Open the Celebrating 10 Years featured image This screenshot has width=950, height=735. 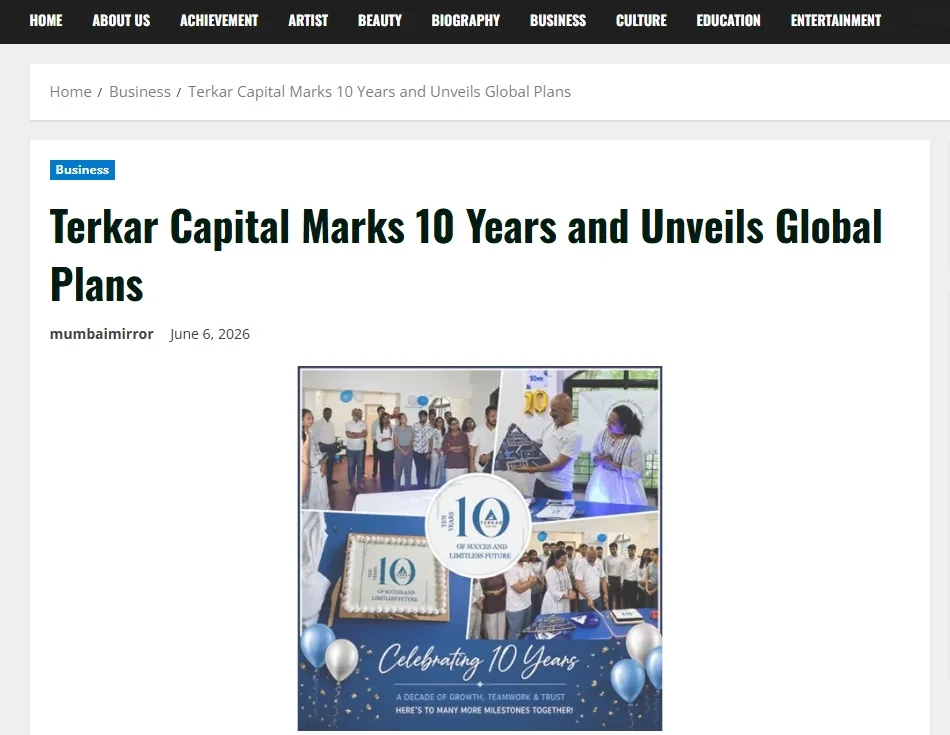pyautogui.click(x=480, y=548)
